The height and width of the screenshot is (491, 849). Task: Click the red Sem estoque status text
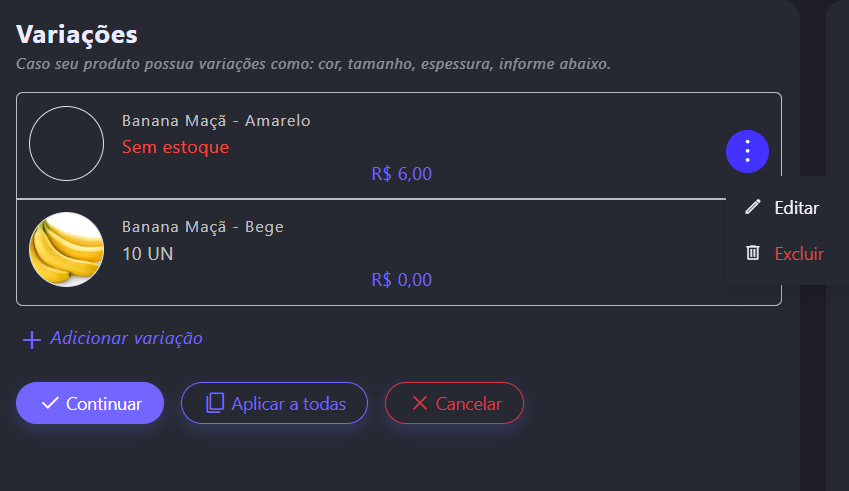tap(175, 147)
